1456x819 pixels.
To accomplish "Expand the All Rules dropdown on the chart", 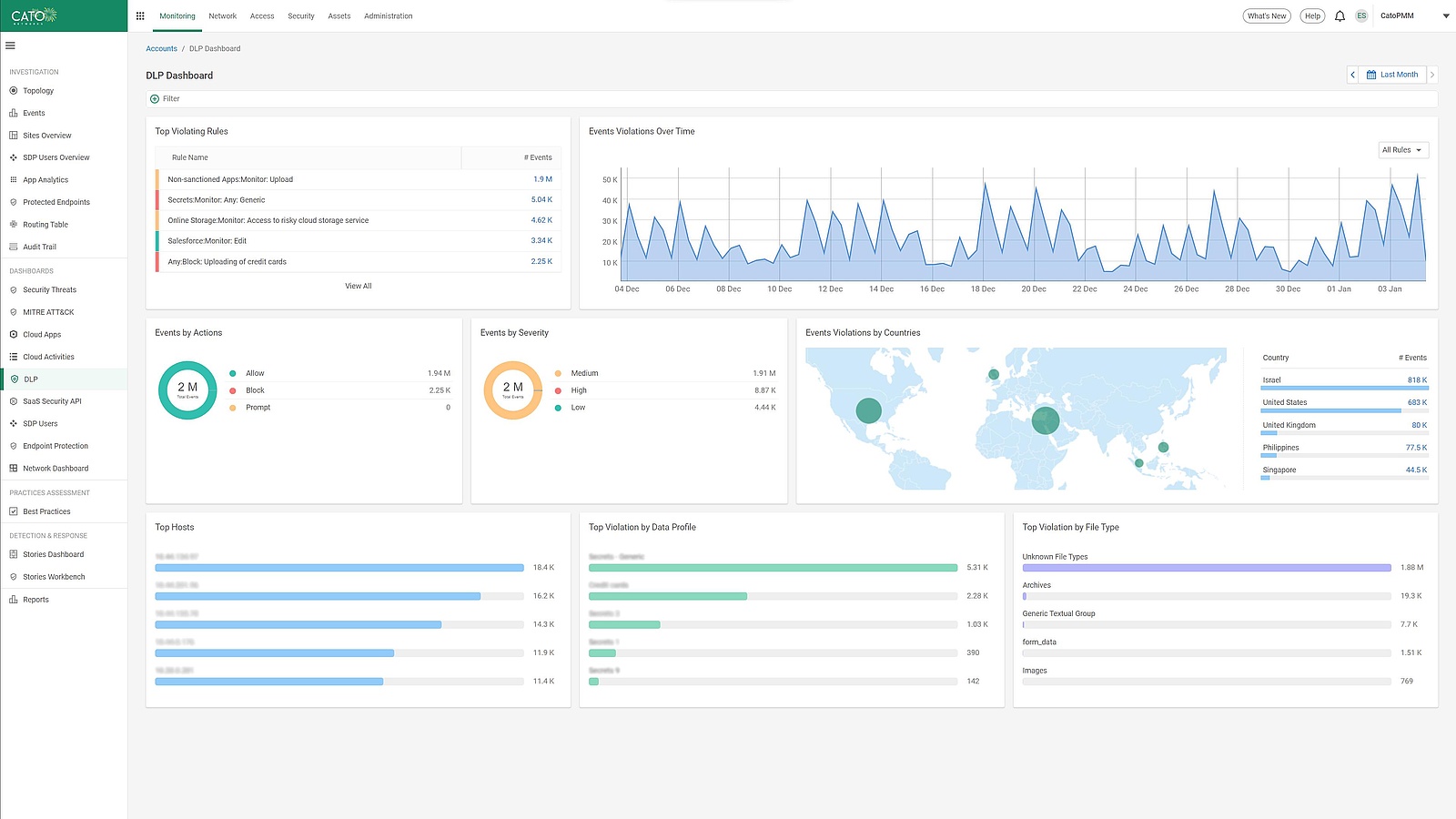I will 1402,149.
